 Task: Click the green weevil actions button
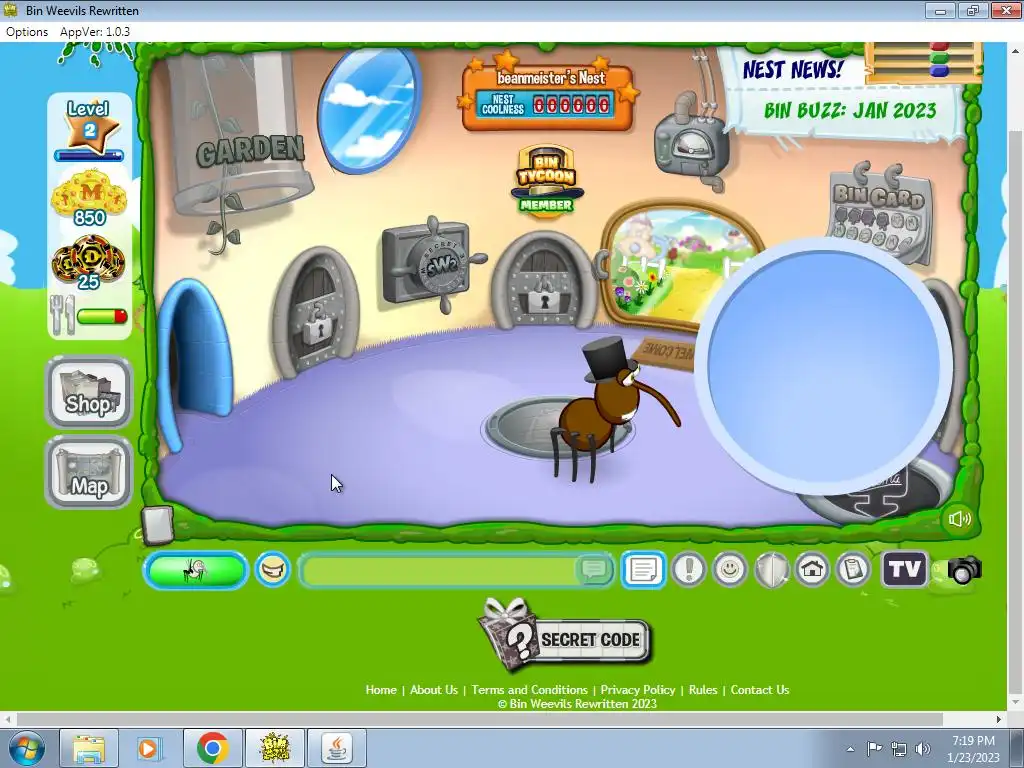(195, 569)
